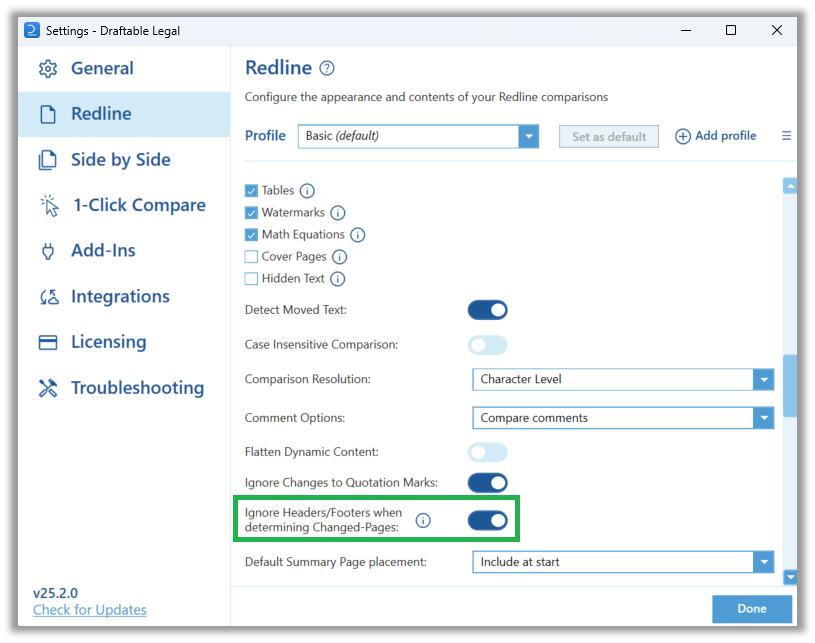
Task: Uncheck the Math Equations checkbox
Action: [x=251, y=235]
